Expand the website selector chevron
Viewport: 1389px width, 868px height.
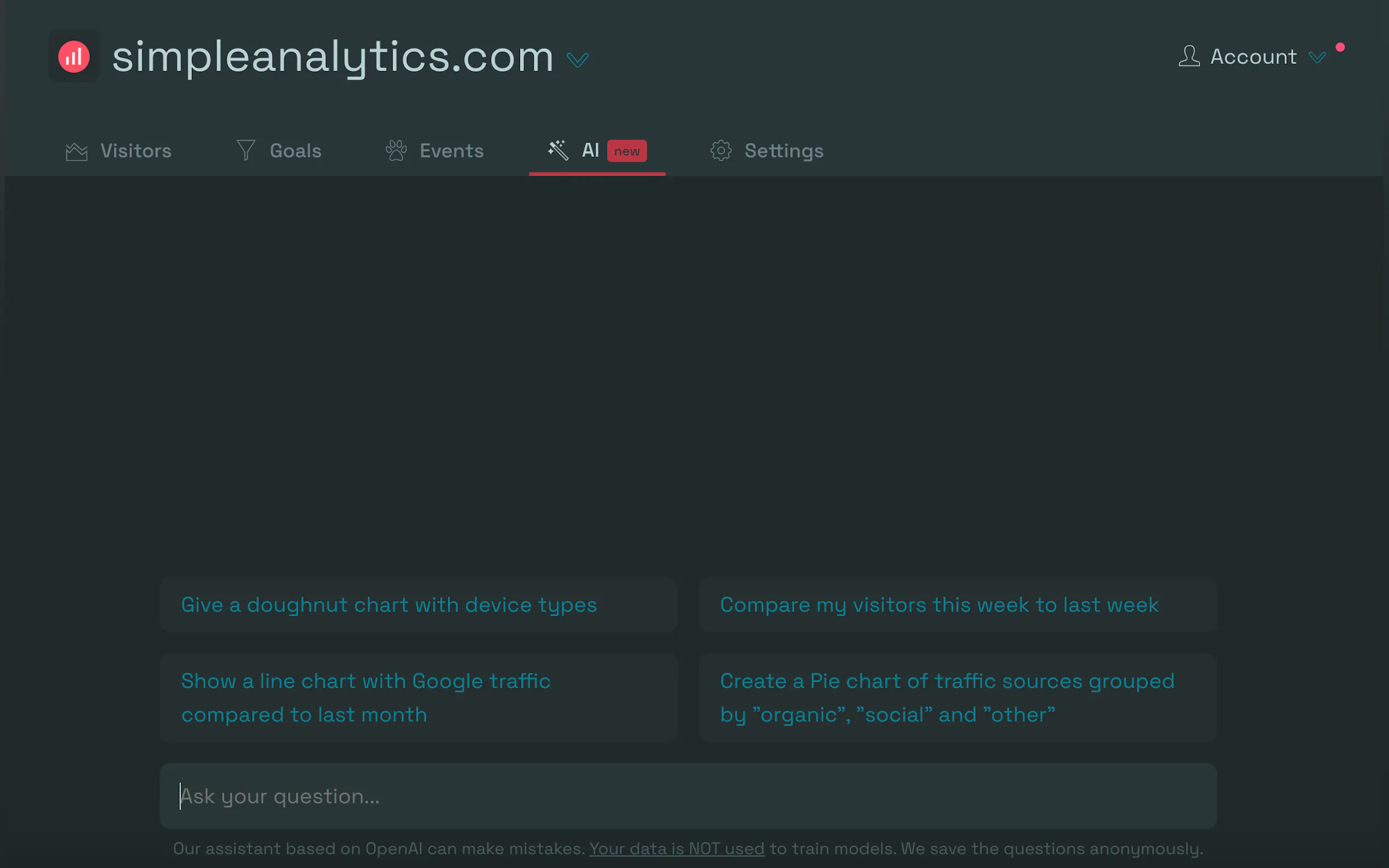pyautogui.click(x=577, y=60)
